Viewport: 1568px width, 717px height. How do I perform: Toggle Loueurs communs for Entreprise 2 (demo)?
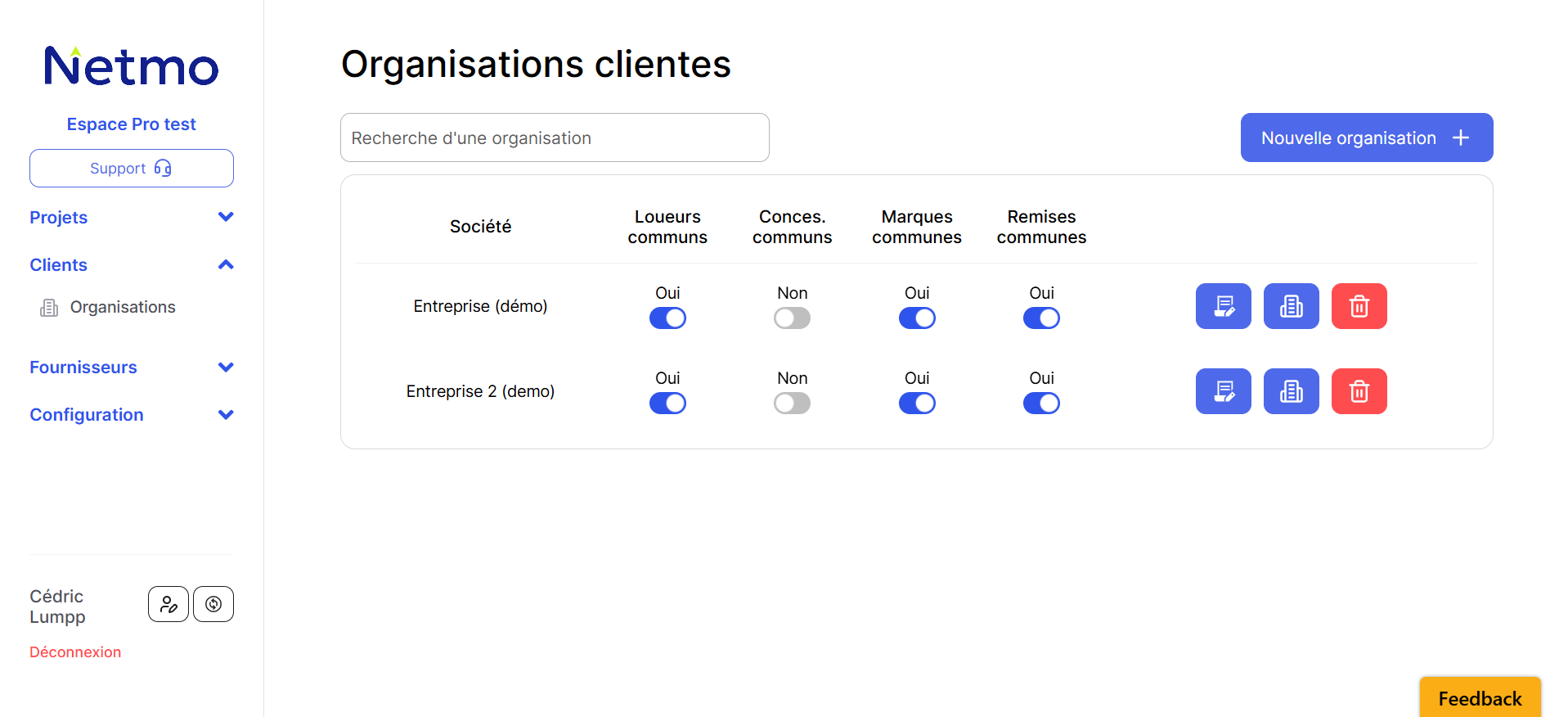(667, 403)
